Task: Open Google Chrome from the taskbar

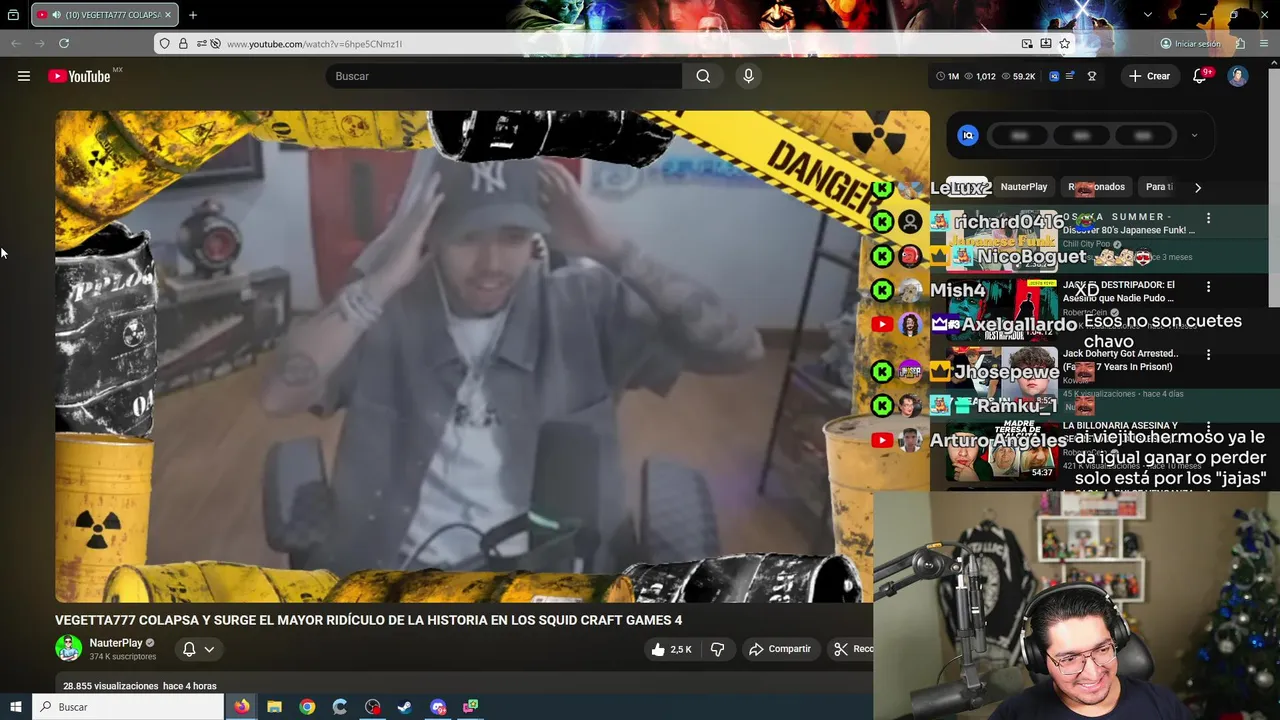Action: point(307,707)
